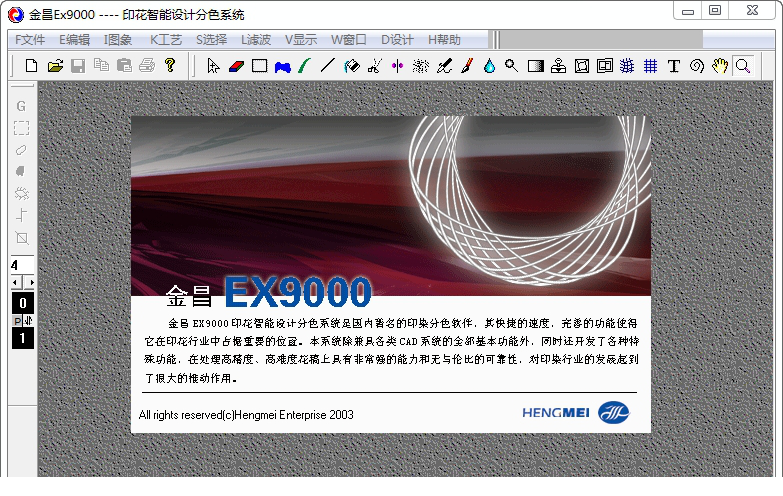
Task: Click the G icon in left panel
Action: (x=21, y=106)
